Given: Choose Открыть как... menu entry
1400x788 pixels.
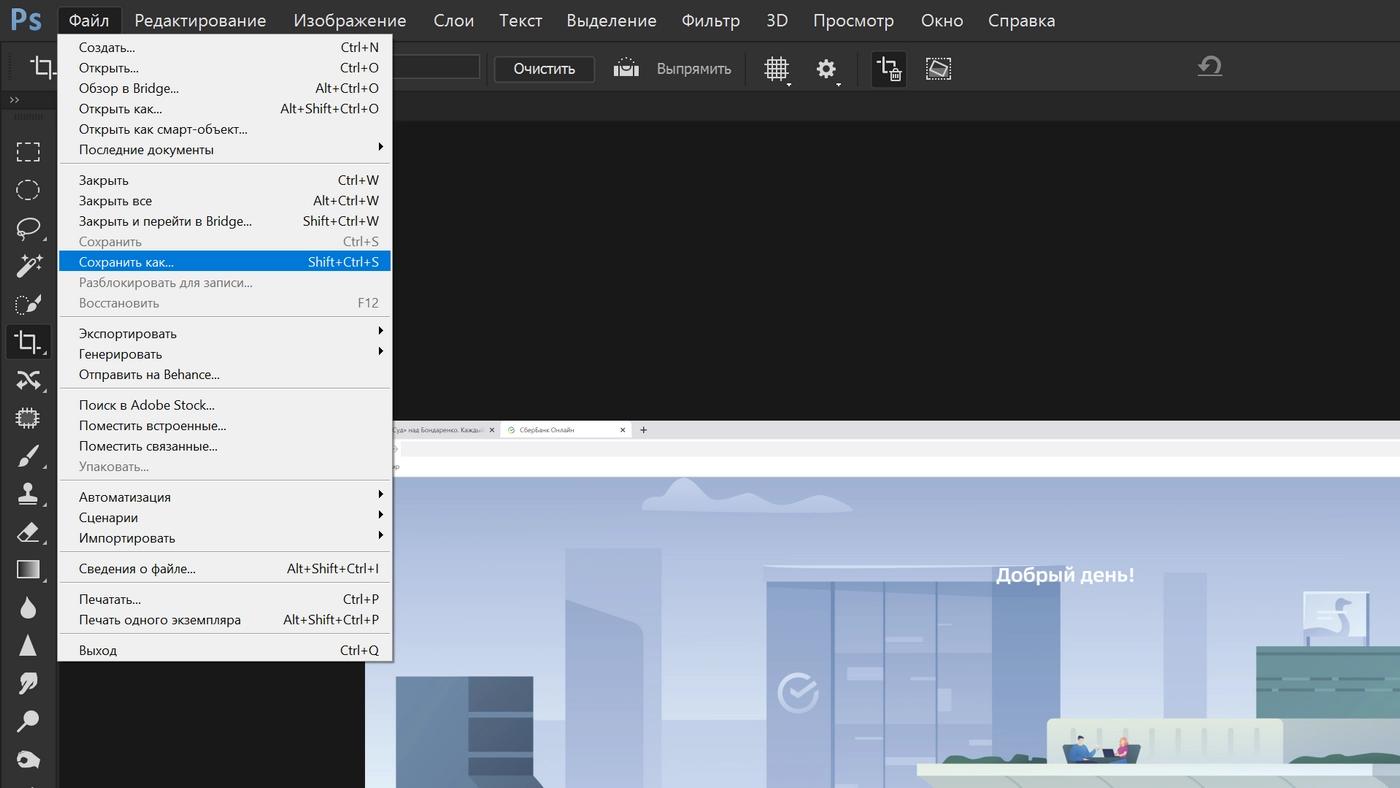Looking at the screenshot, I should coord(225,109).
